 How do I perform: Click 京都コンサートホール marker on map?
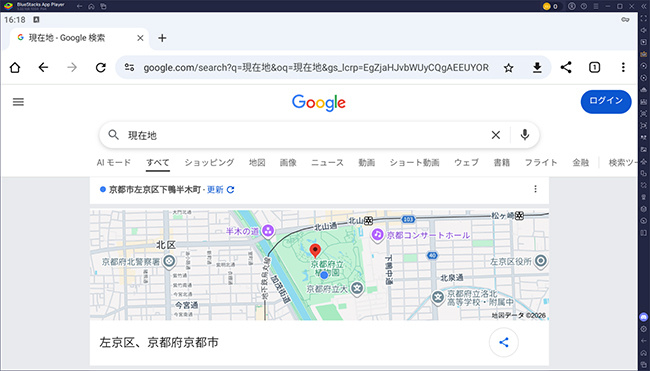(377, 235)
